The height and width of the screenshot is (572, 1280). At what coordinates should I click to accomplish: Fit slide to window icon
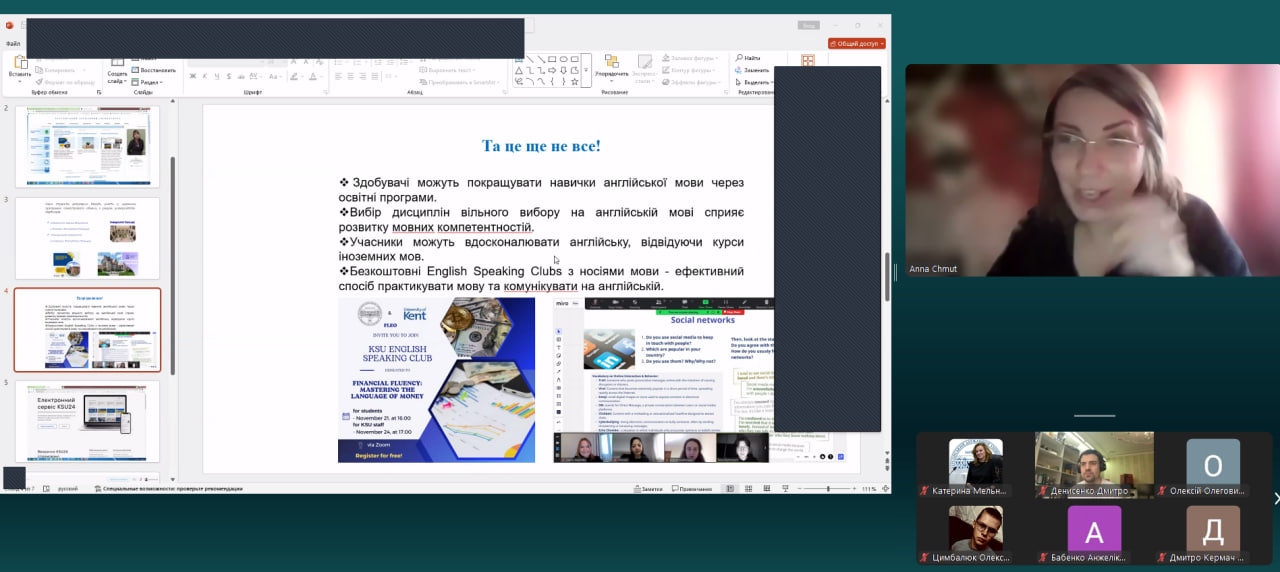pyautogui.click(x=884, y=489)
